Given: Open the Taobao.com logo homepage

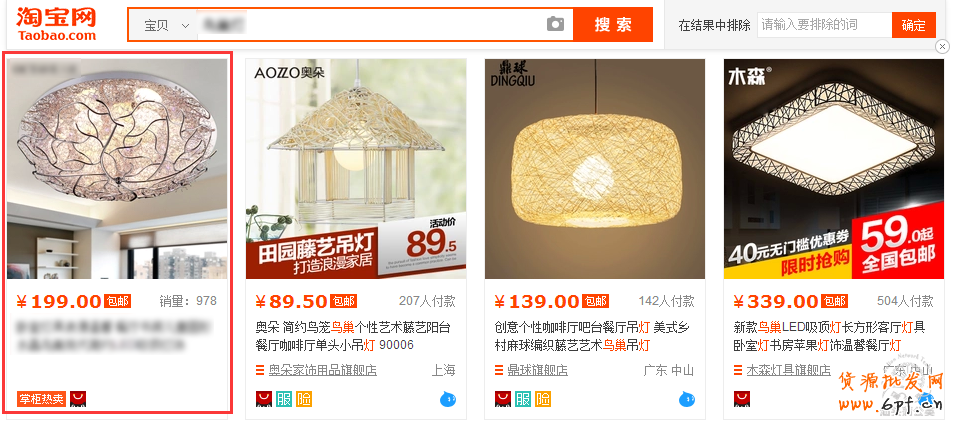Looking at the screenshot, I should click(57, 24).
